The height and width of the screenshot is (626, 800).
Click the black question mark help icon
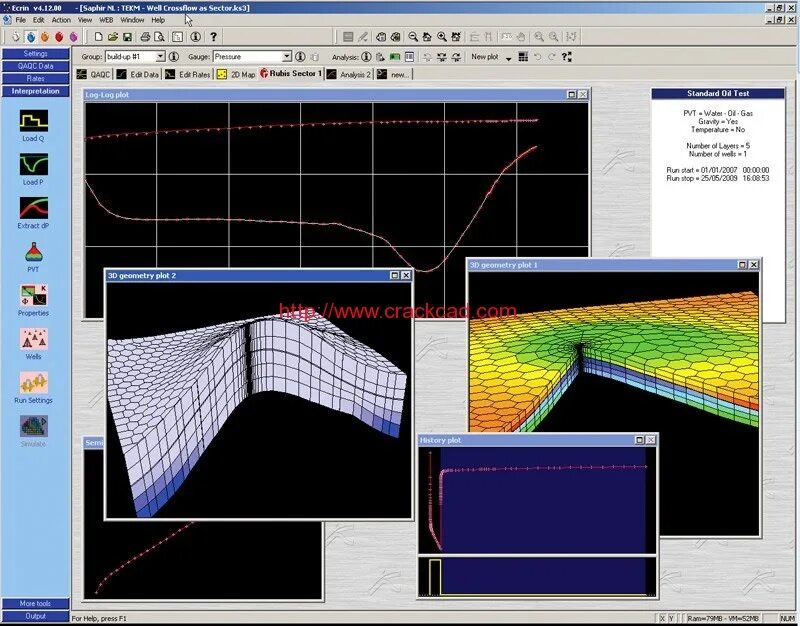pyautogui.click(x=213, y=37)
